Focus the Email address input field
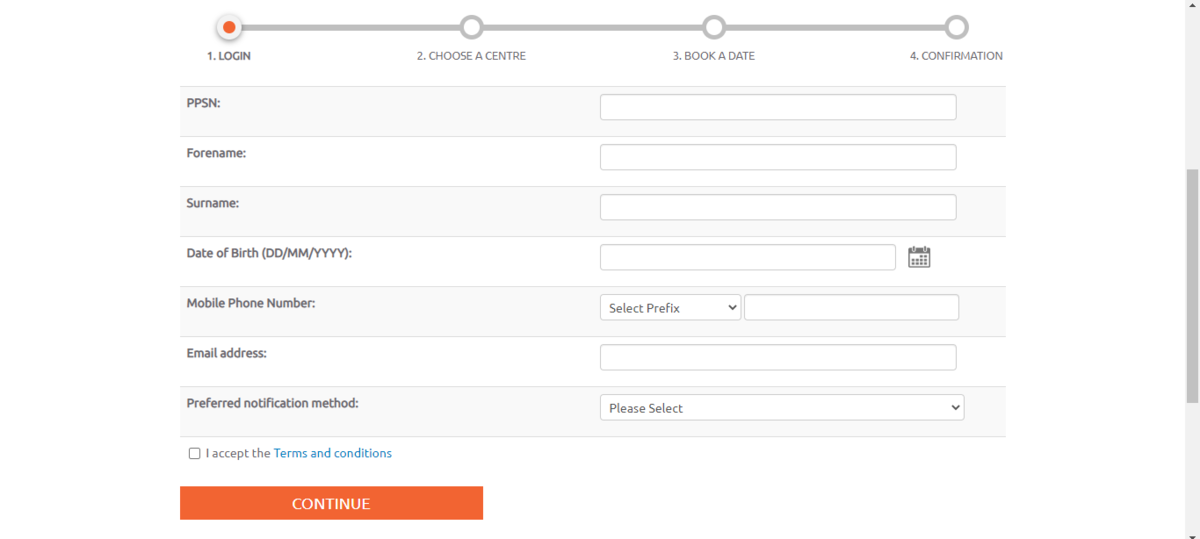1200x539 pixels. pyautogui.click(x=778, y=357)
